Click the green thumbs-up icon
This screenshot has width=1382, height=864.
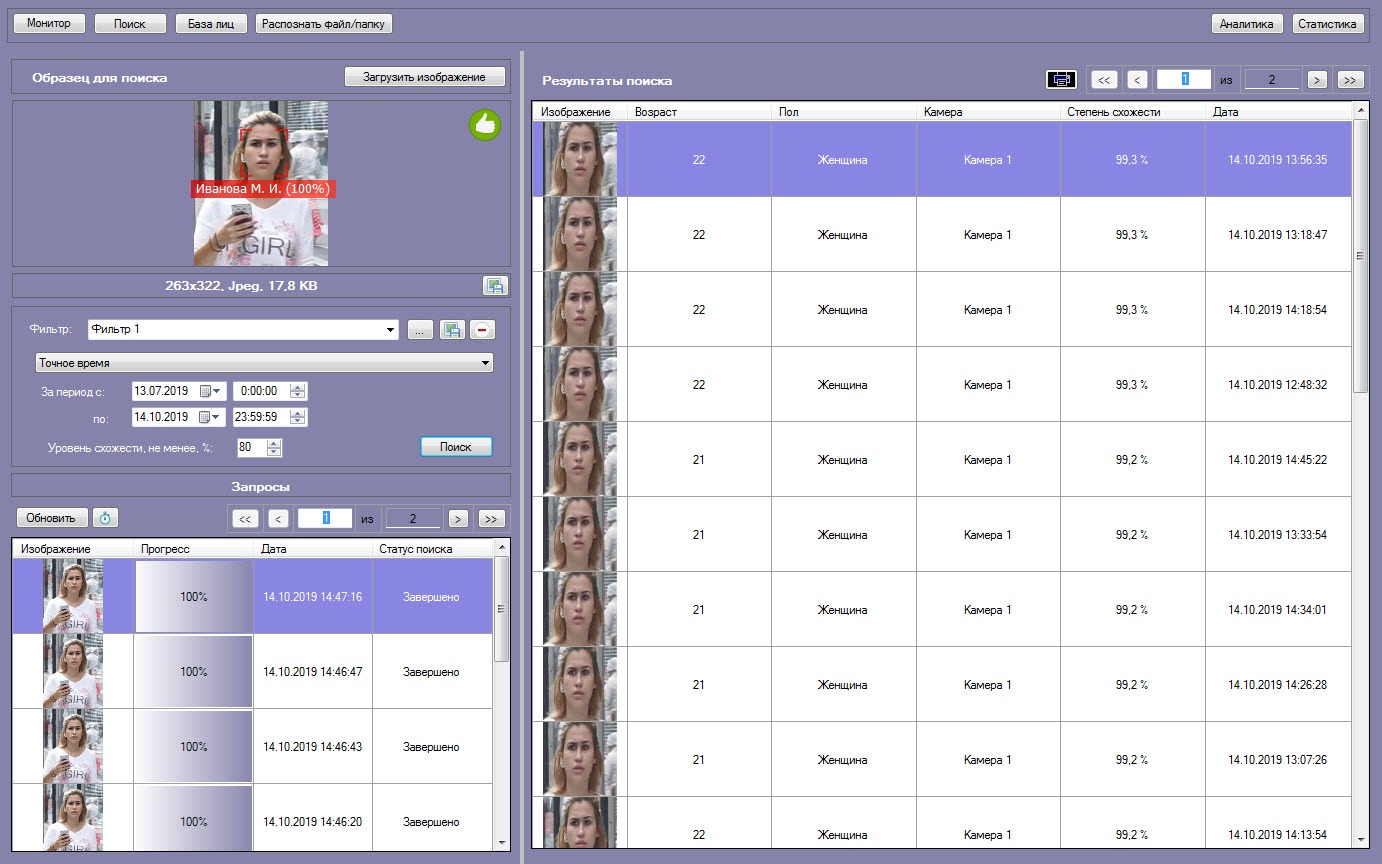(x=485, y=125)
